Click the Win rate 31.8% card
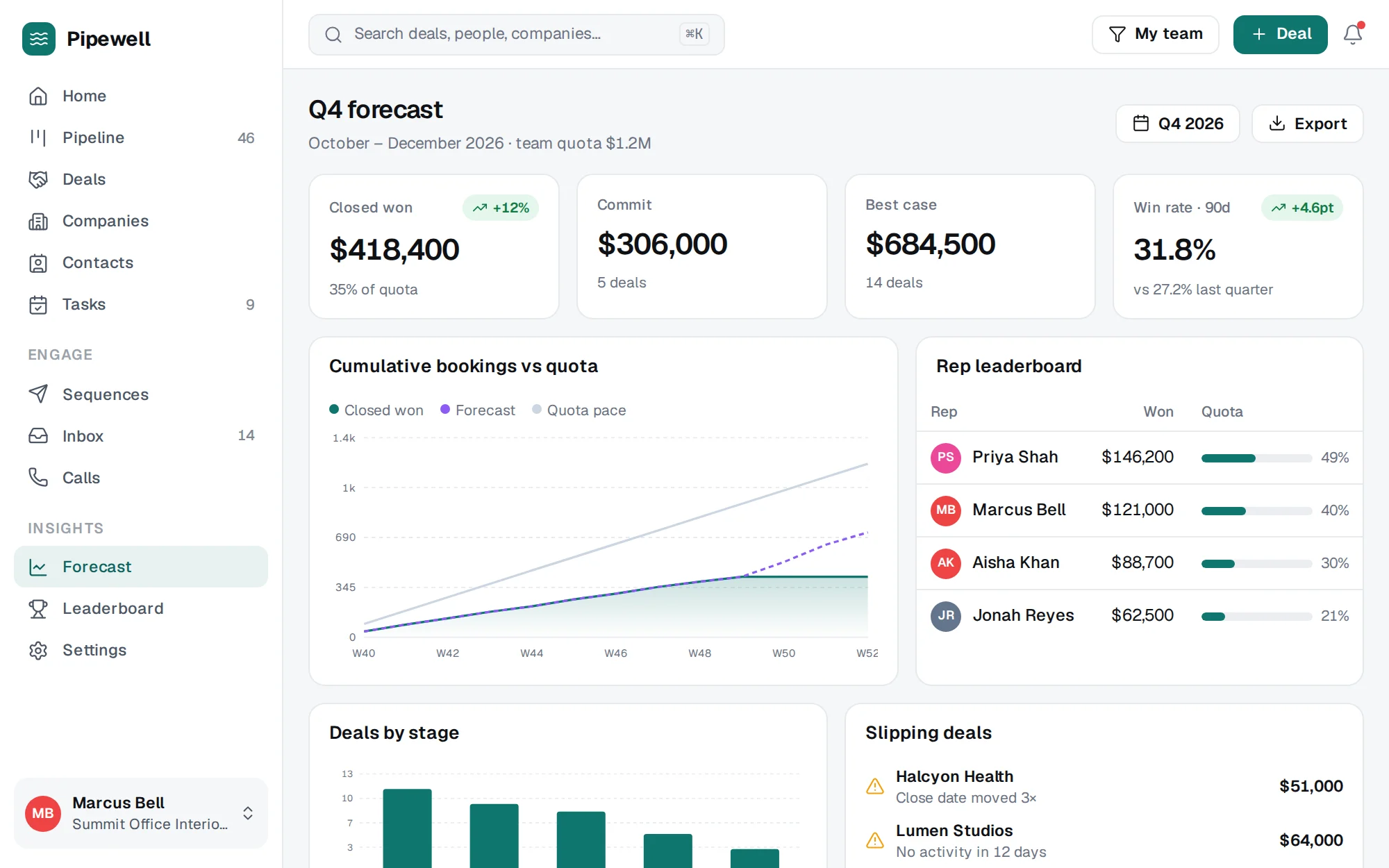The image size is (1389, 868). coord(1238,247)
